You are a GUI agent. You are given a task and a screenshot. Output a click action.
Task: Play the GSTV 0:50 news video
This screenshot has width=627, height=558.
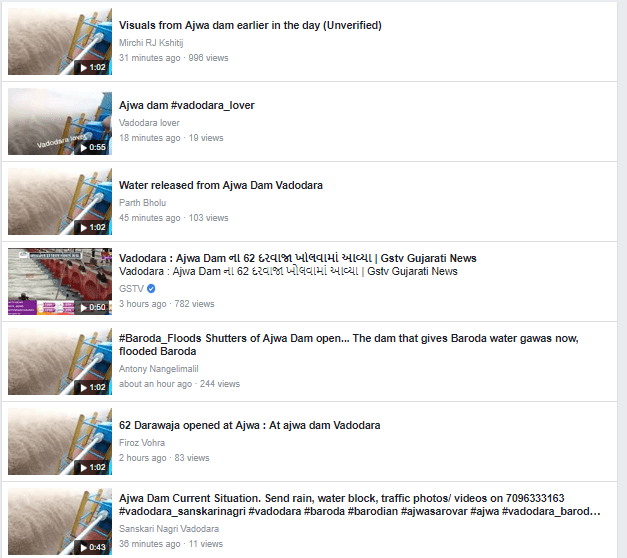tap(60, 281)
